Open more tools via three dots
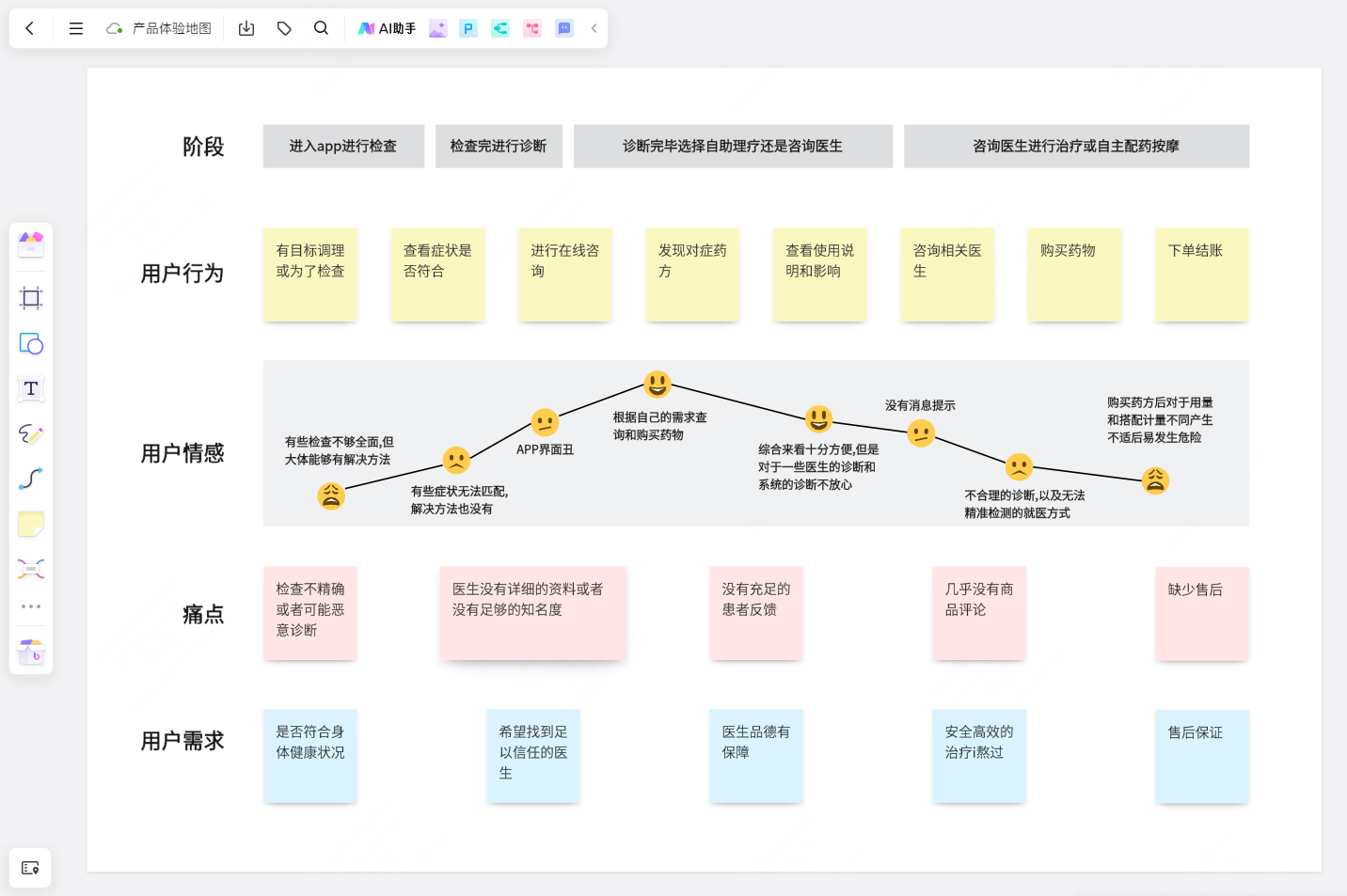The image size is (1347, 896). pos(31,606)
